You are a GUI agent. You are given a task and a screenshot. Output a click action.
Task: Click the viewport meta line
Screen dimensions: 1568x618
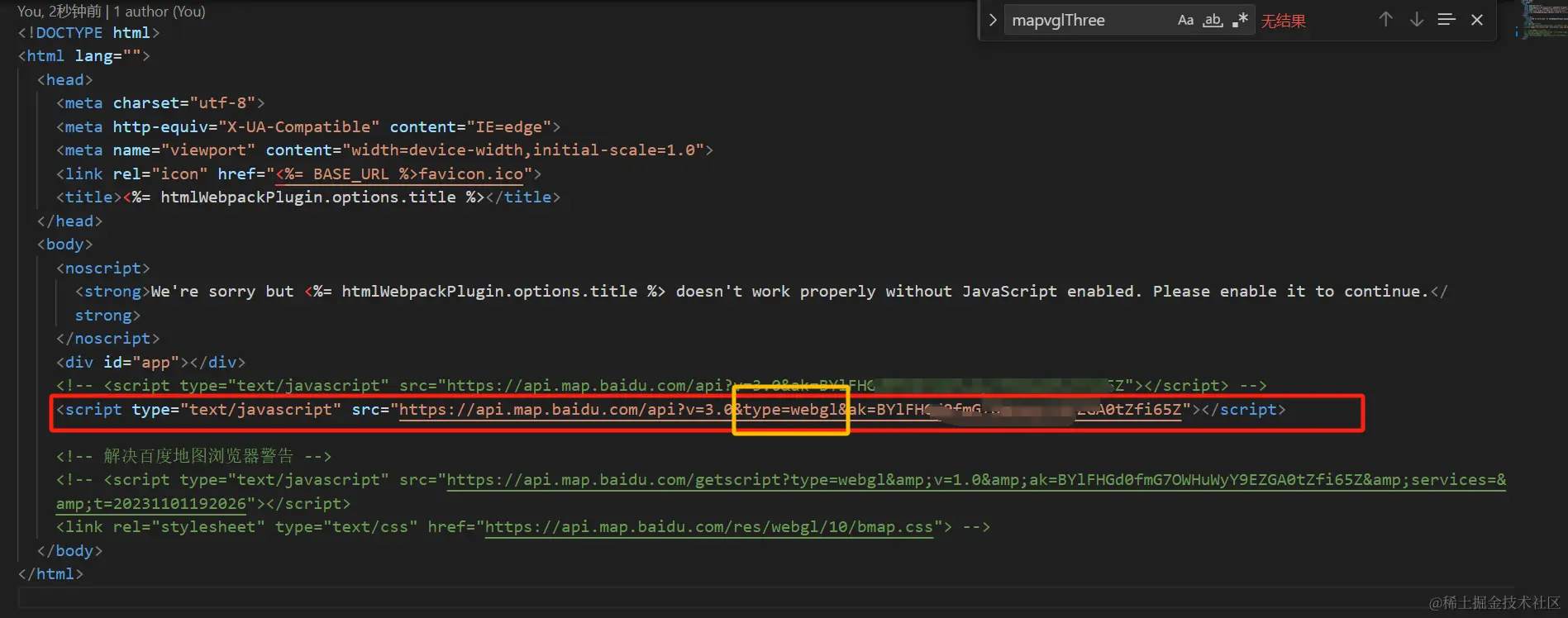tap(384, 150)
